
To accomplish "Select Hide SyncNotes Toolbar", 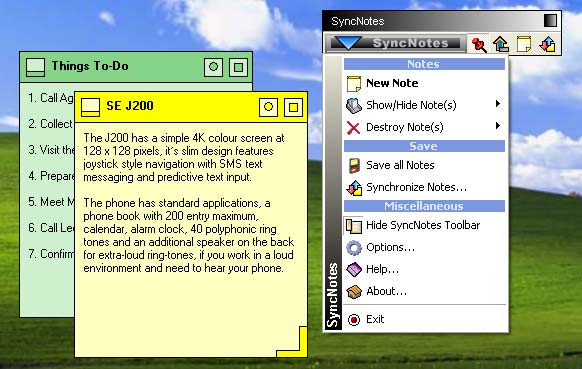I will (x=424, y=225).
